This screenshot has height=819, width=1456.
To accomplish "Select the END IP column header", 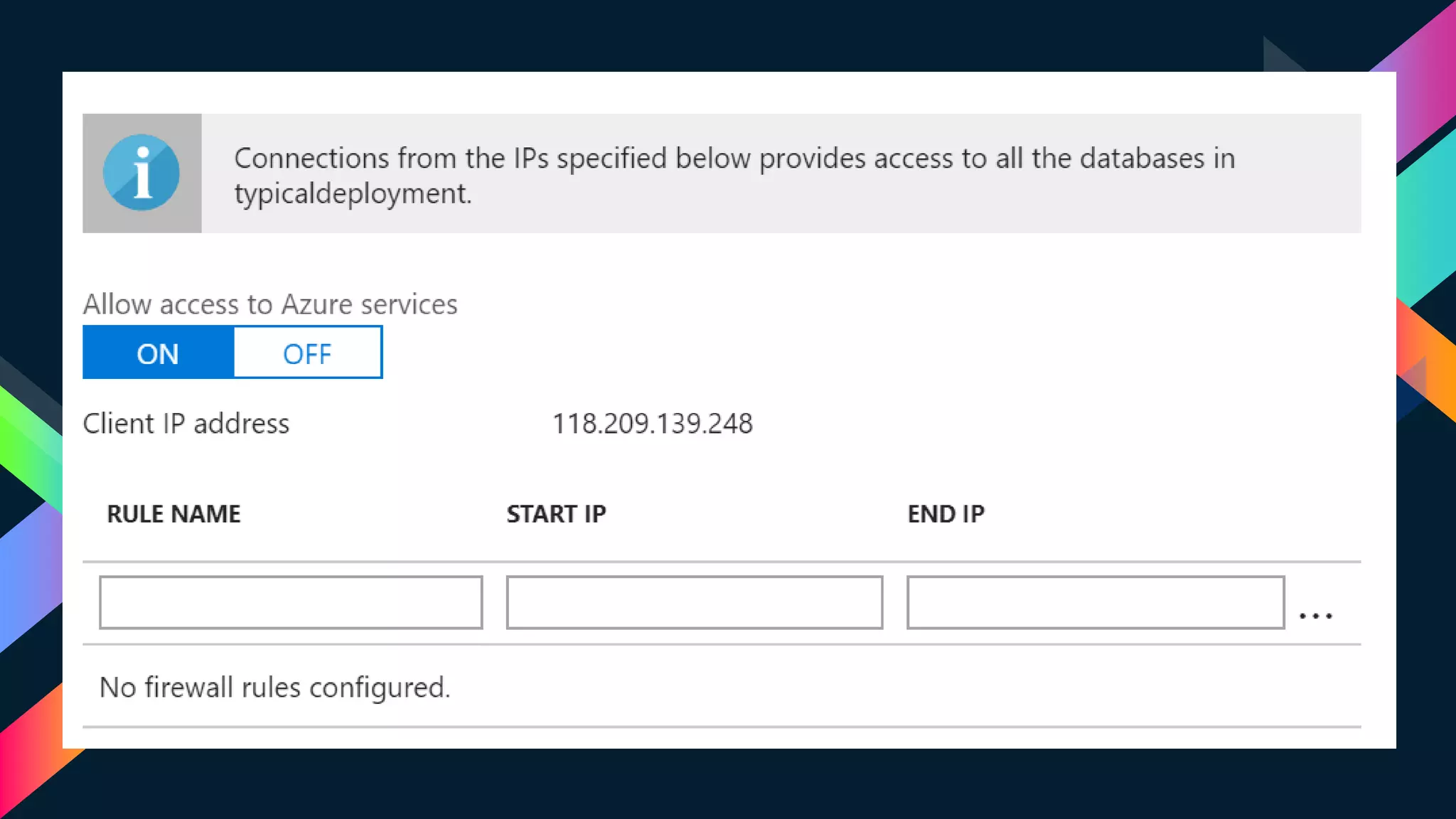I will (946, 514).
